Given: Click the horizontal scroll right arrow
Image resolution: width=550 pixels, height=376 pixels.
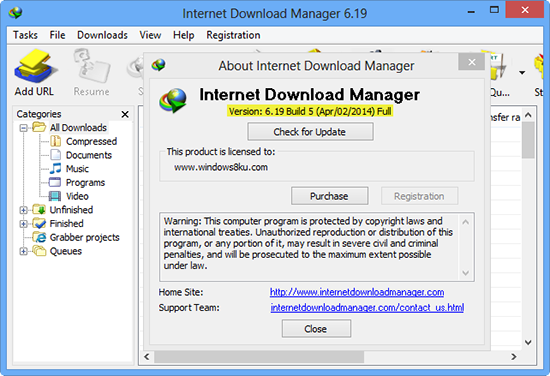Looking at the screenshot, I should 514,357.
